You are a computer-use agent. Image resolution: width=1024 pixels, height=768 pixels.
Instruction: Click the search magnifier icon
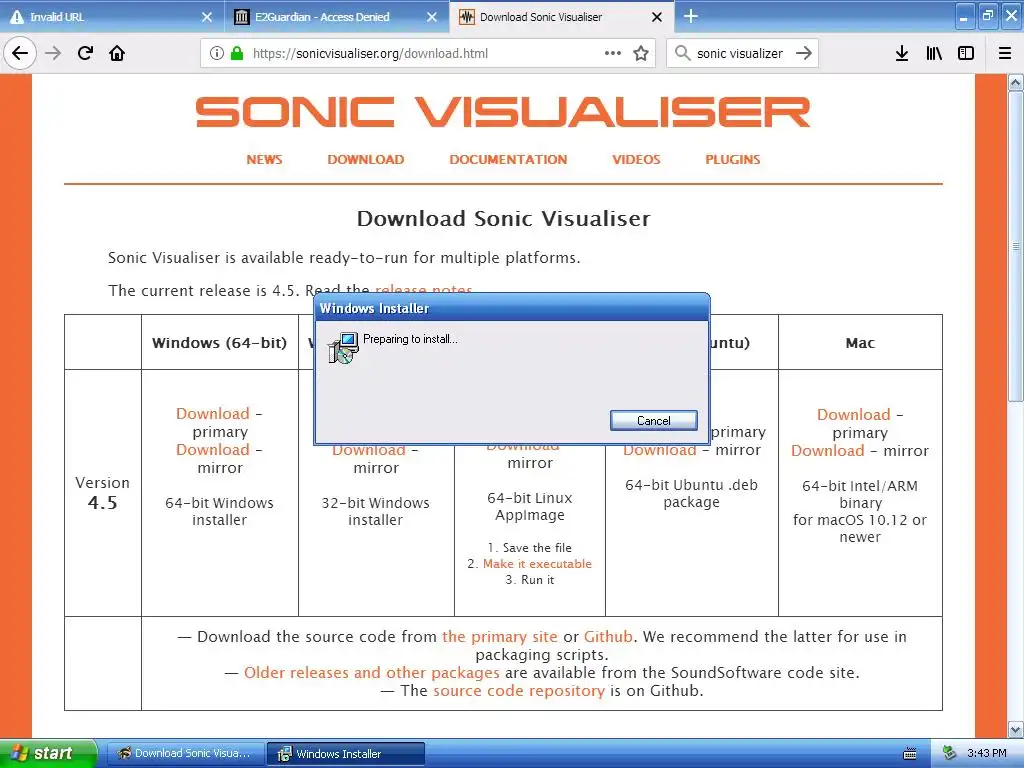click(x=682, y=53)
